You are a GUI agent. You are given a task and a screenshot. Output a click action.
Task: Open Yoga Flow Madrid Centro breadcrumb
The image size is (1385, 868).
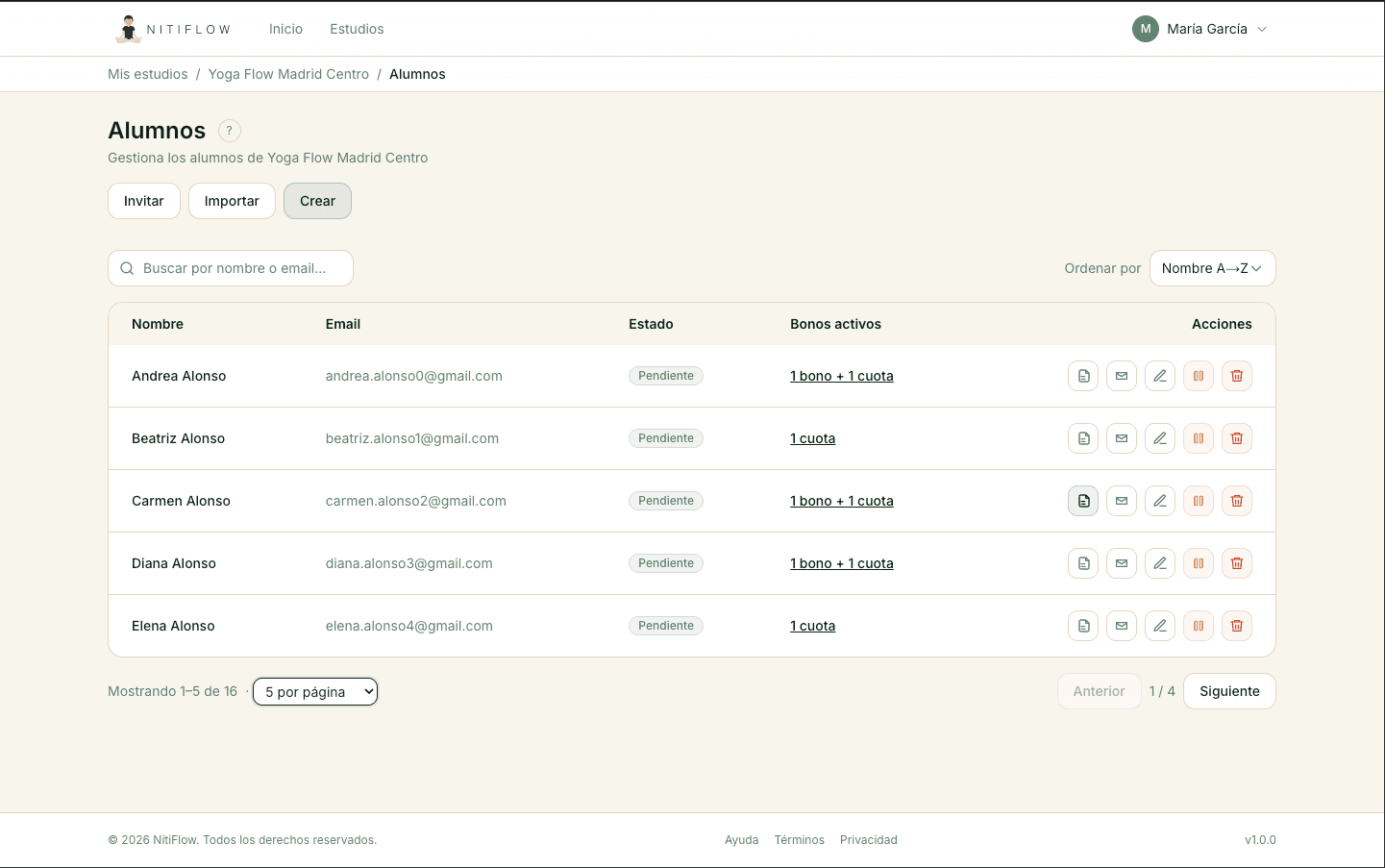tap(288, 74)
